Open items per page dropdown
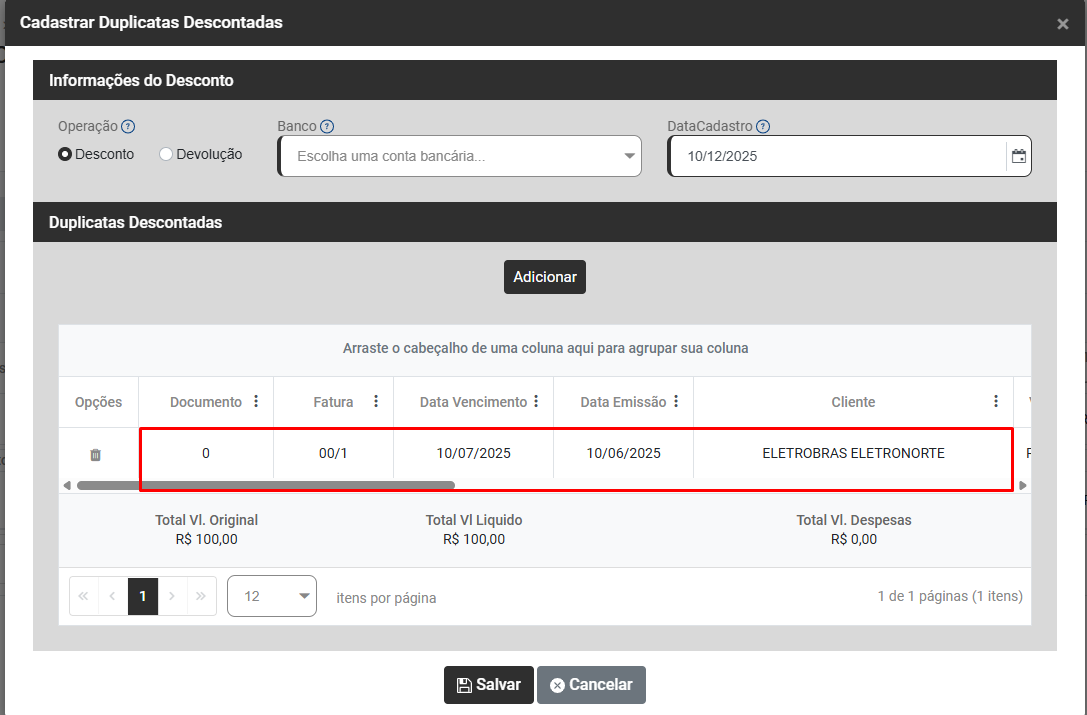Viewport: 1087px width, 715px height. pos(271,596)
